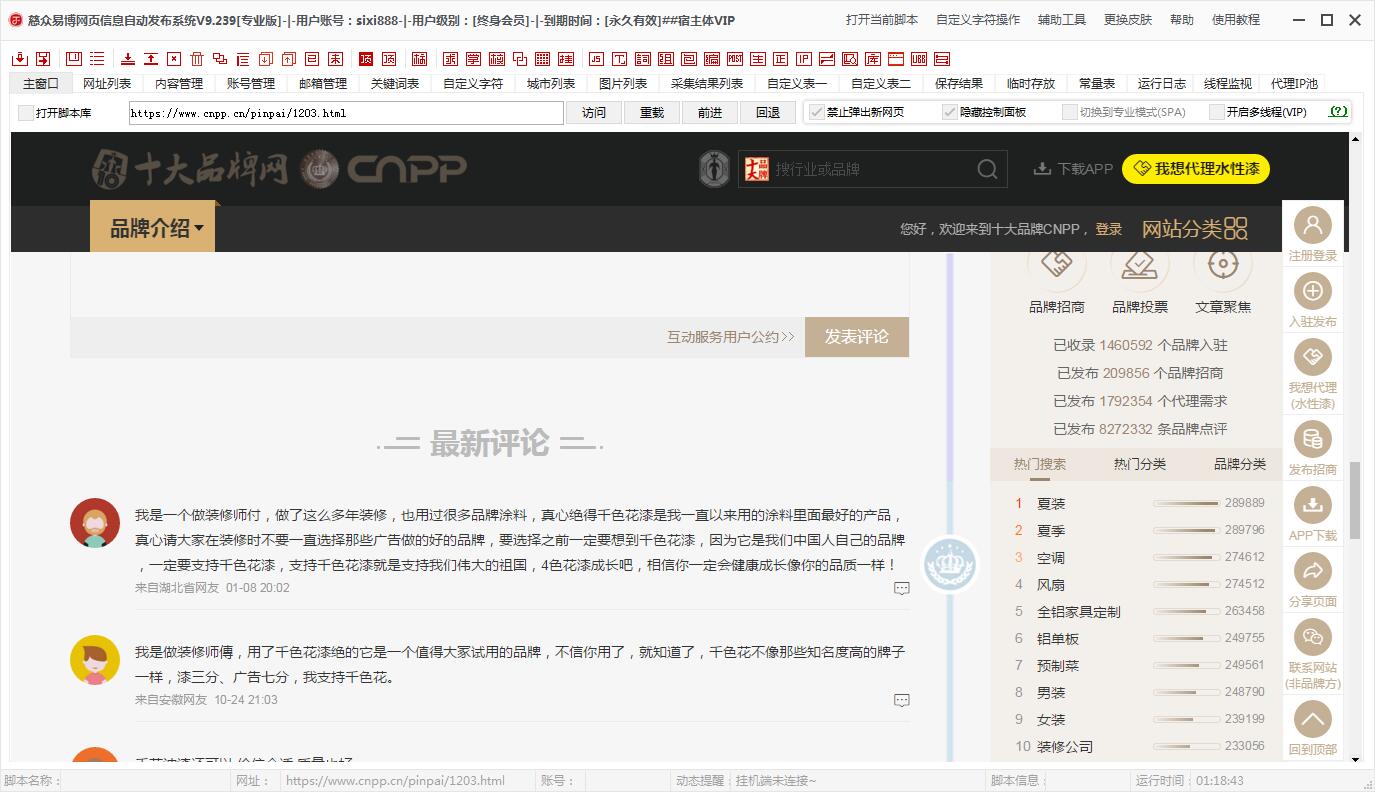The width and height of the screenshot is (1375, 792).
Task: Click the URL address input field
Action: coord(346,113)
